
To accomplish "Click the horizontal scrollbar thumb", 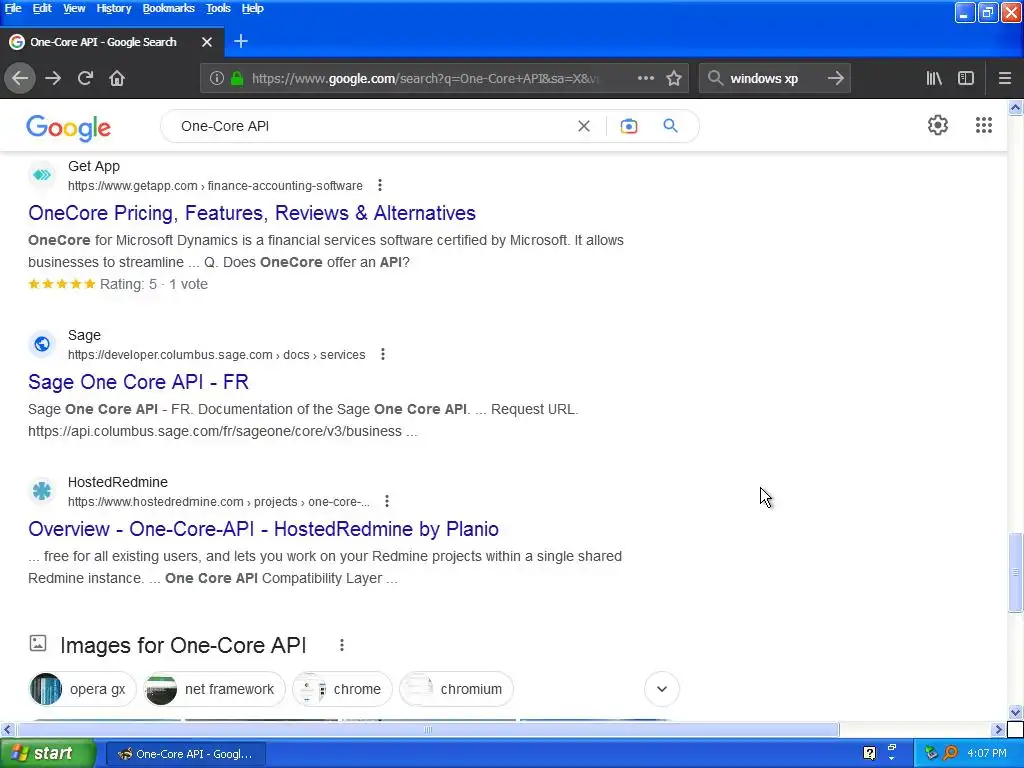I will pyautogui.click(x=428, y=729).
